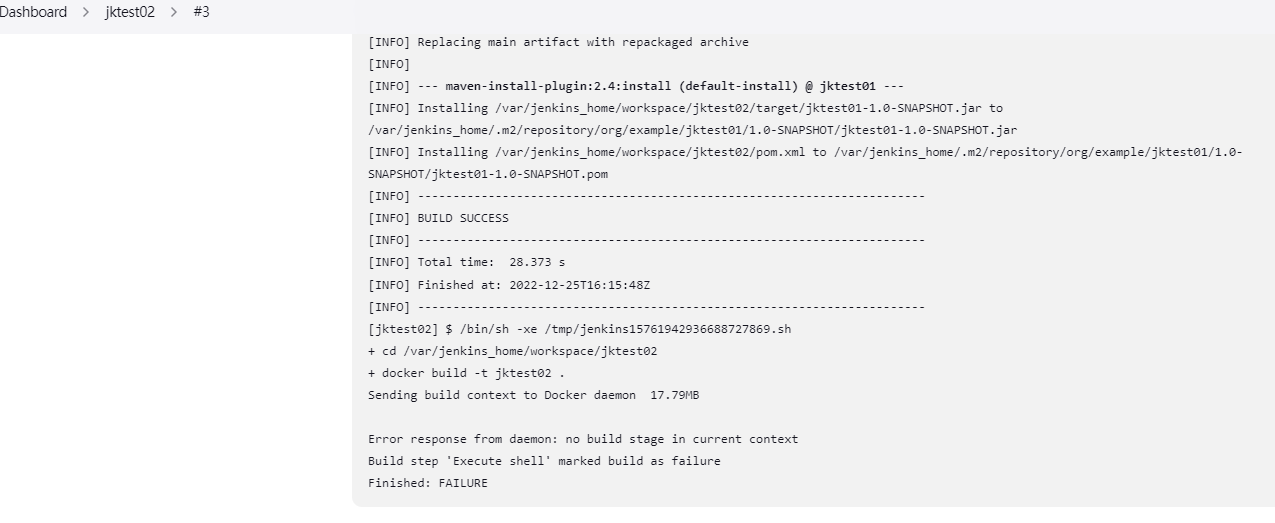Click the 'Installing ... jktest01-1.0-SNAPSHOT.jar to' line
This screenshot has height=523, width=1275.
click(x=685, y=108)
